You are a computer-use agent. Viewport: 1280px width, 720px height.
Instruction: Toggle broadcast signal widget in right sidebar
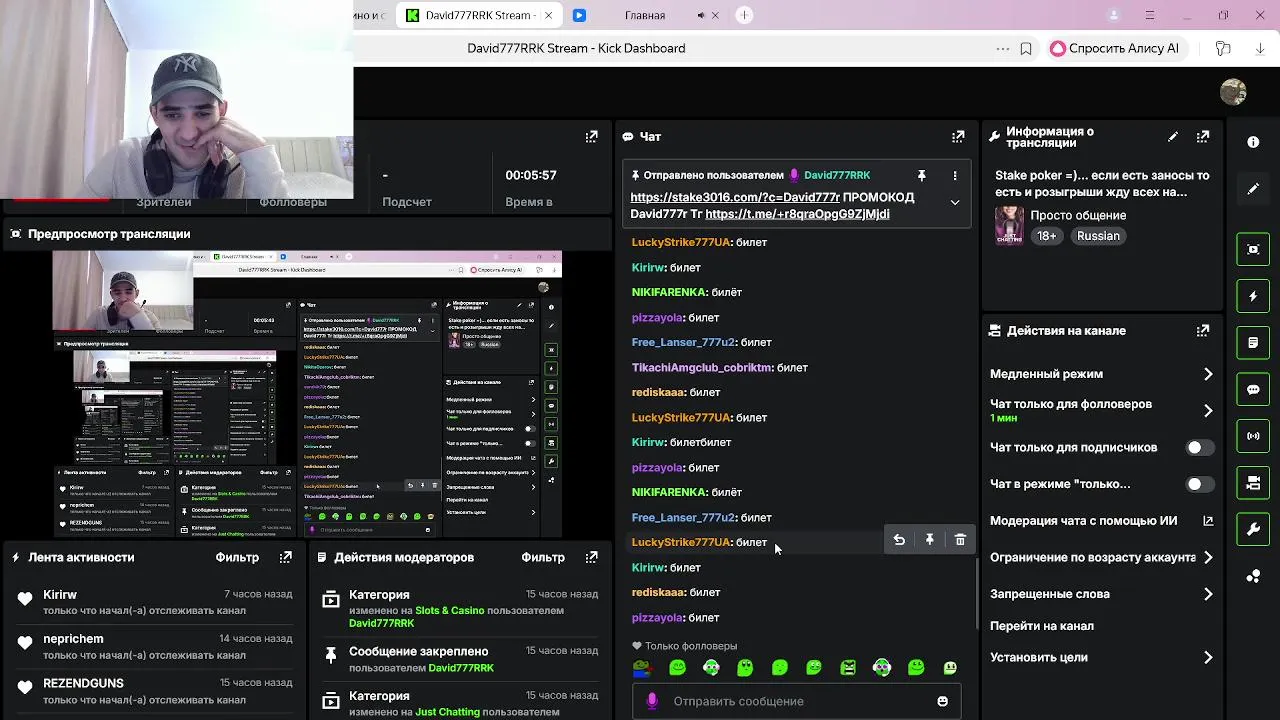(x=1253, y=436)
